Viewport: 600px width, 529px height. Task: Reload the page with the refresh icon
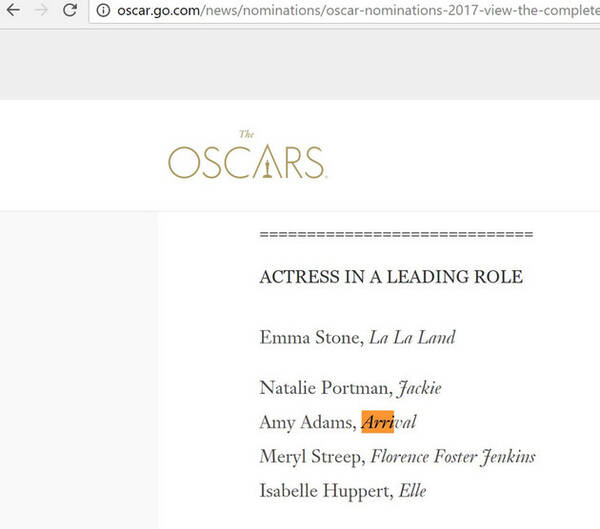70,10
